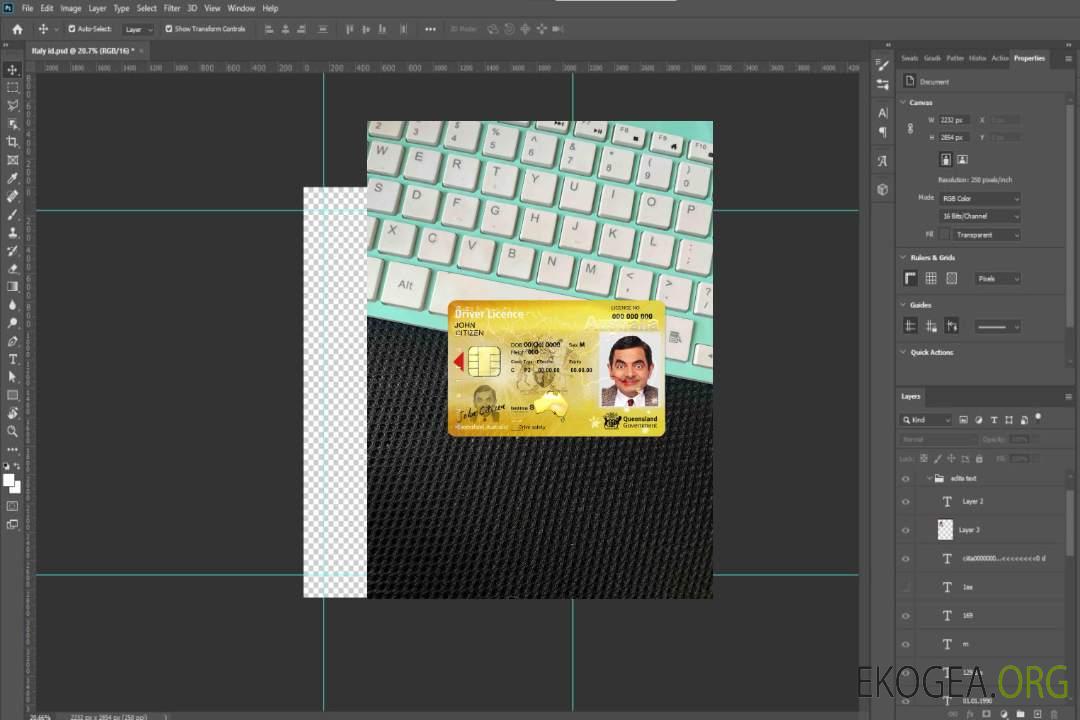
Task: Collapse the edite text layer group
Action: (928, 479)
